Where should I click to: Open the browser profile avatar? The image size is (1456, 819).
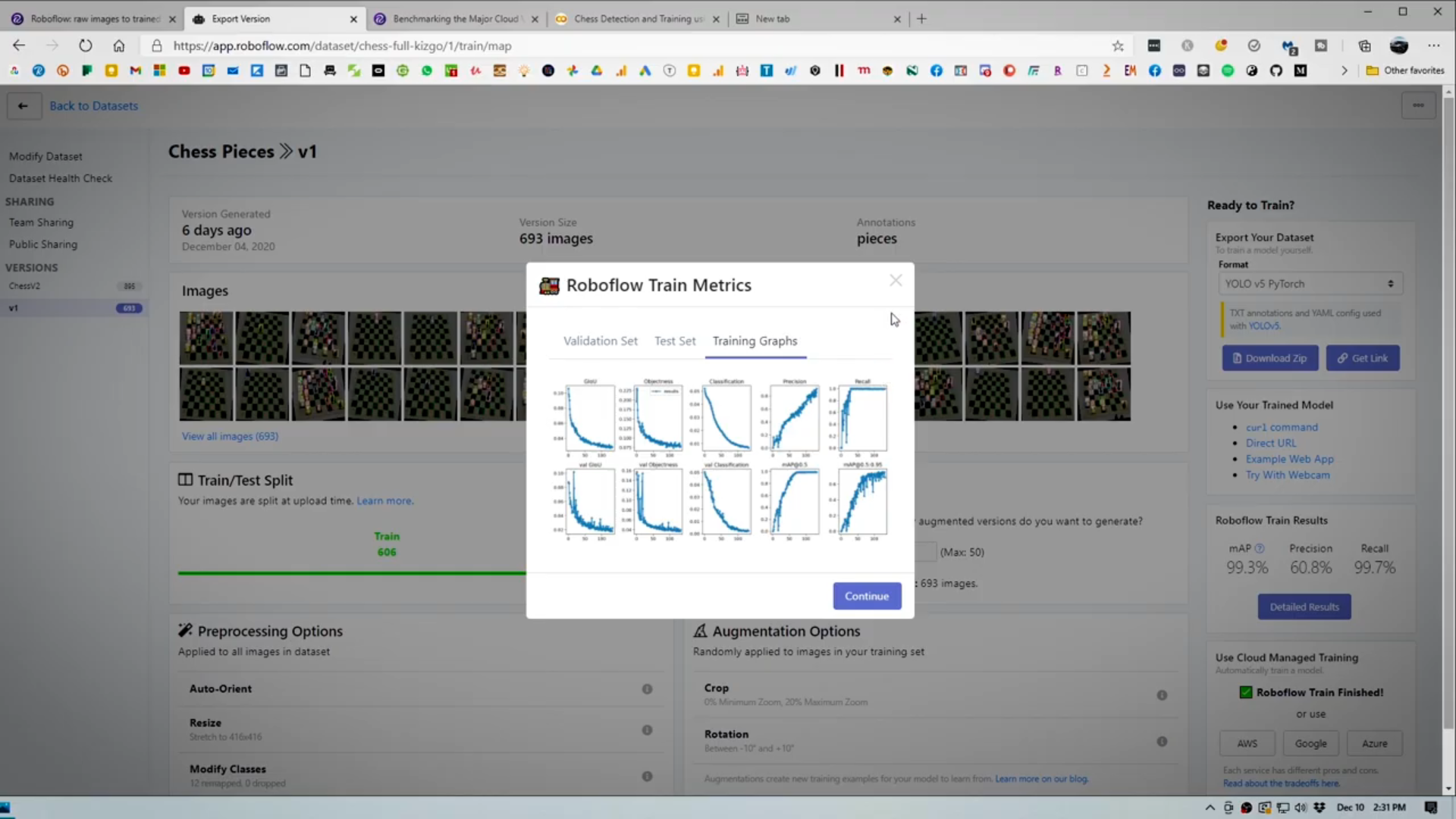coord(1399,45)
